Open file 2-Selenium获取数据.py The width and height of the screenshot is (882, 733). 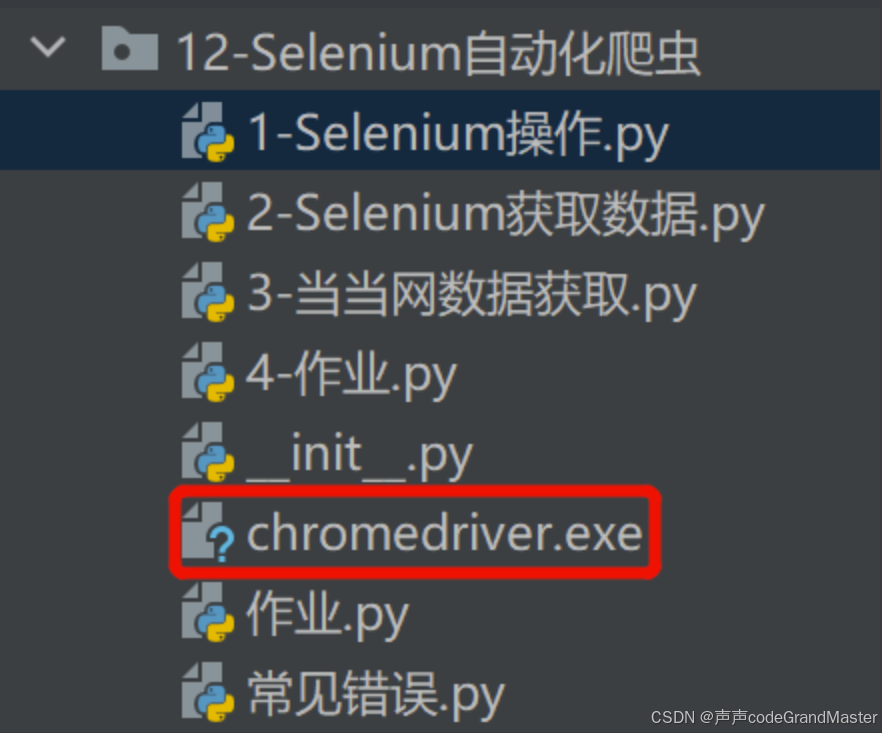coord(506,214)
